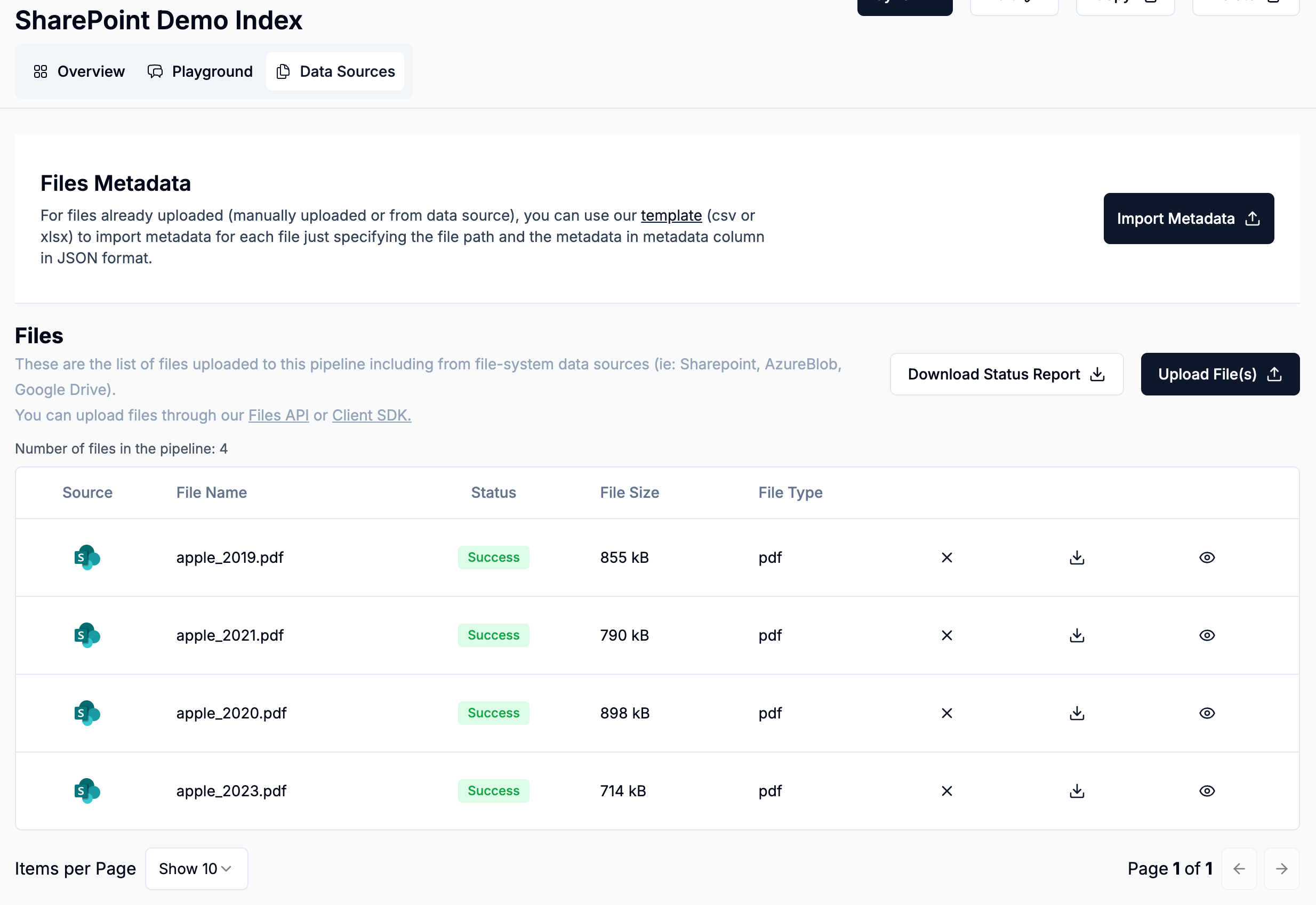Remove apple_2023.pdf with the X icon
1316x905 pixels.
point(946,790)
